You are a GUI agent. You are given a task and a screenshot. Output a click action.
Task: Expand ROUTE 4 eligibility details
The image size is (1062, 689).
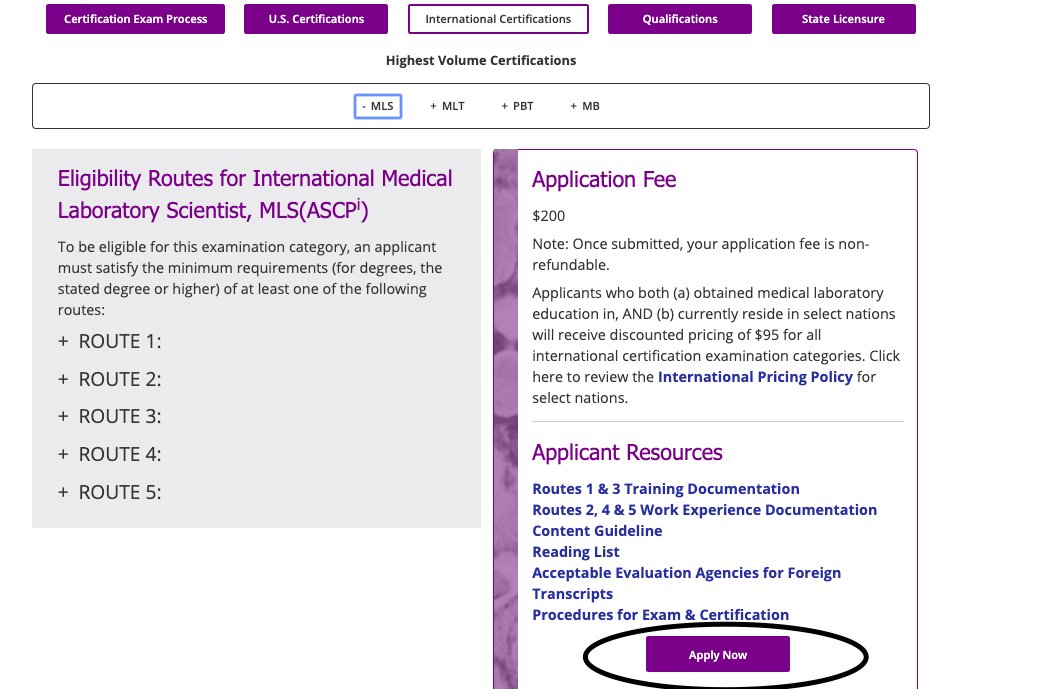click(110, 455)
